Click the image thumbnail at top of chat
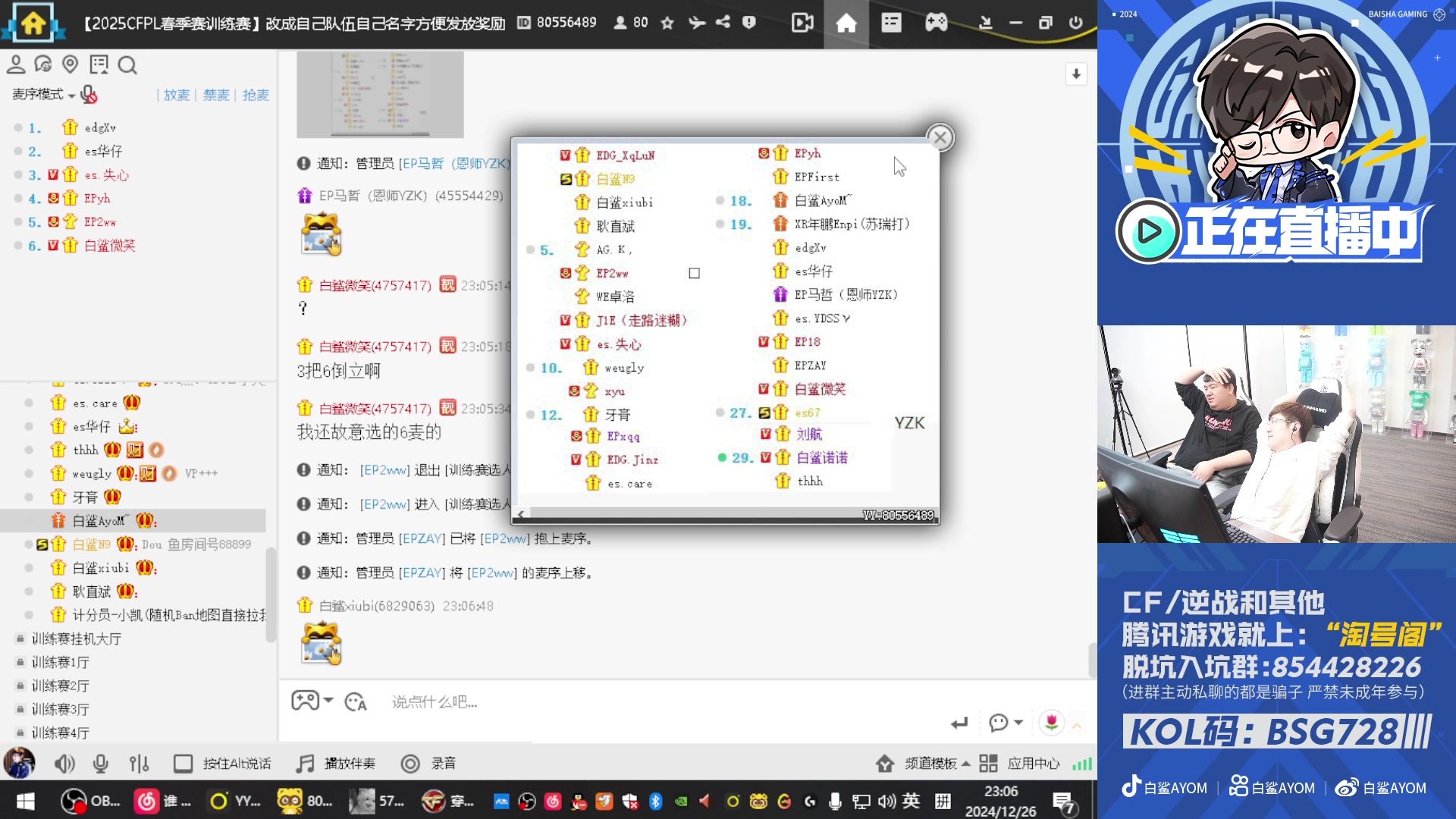Screen dimensions: 1456x819 click(380, 95)
